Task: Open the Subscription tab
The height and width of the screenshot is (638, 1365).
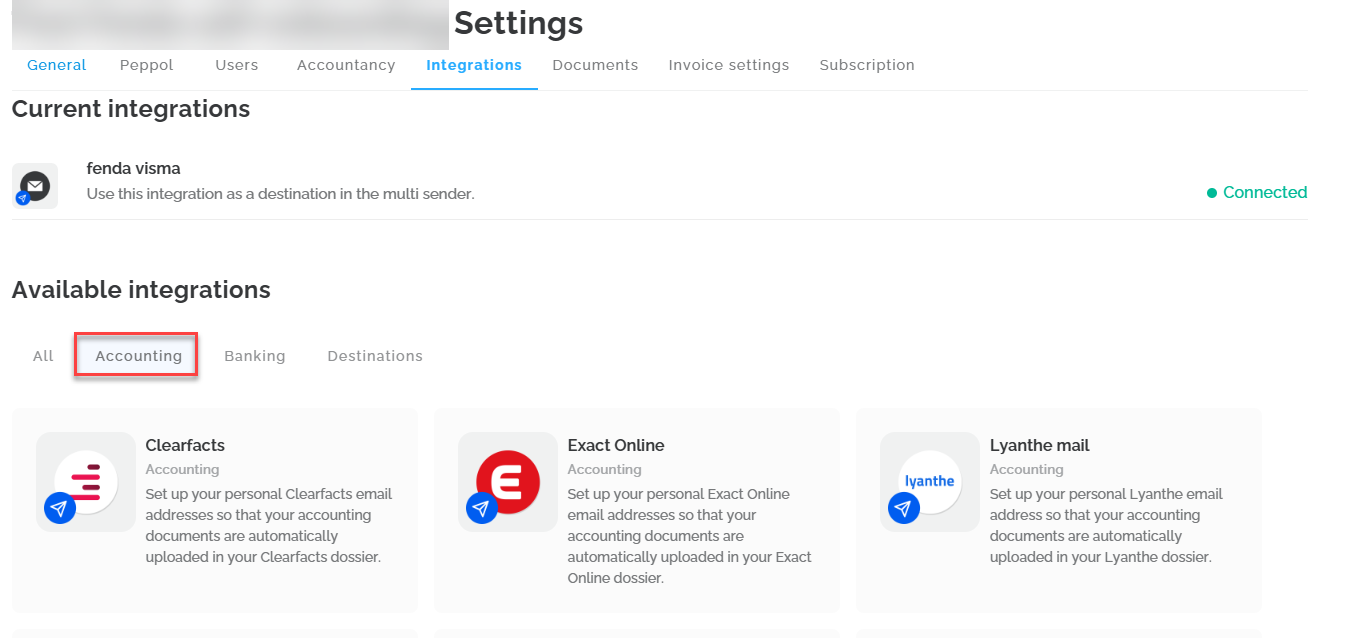Action: pos(867,65)
